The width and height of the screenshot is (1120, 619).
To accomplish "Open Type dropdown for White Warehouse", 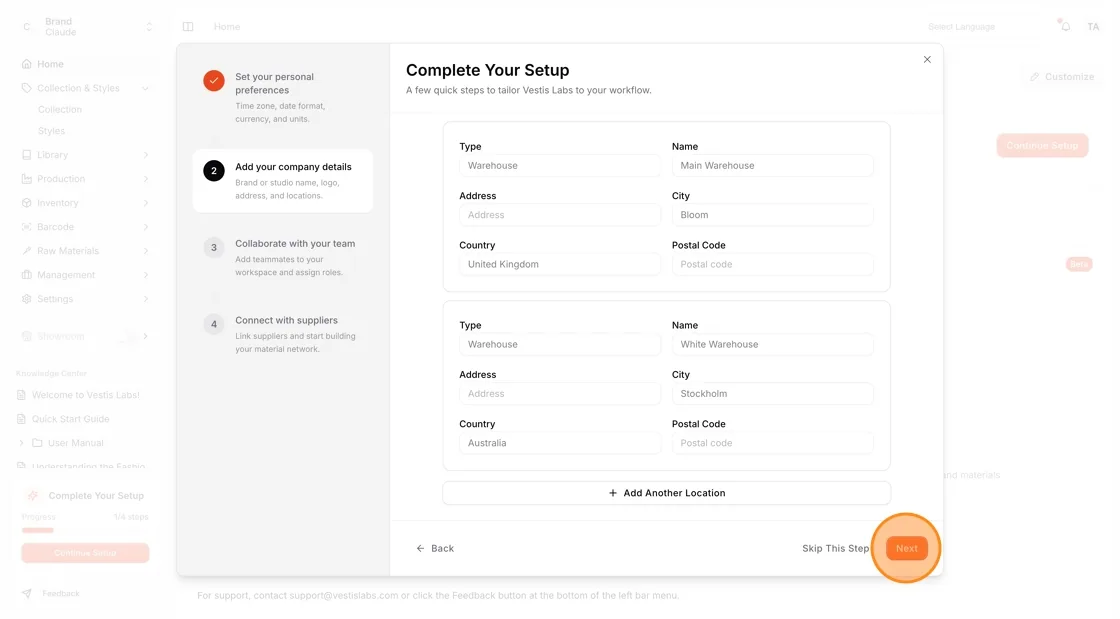I will click(560, 344).
